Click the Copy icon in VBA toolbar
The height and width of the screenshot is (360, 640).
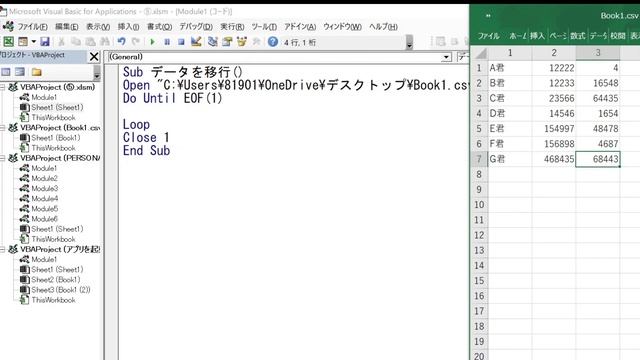click(76, 42)
